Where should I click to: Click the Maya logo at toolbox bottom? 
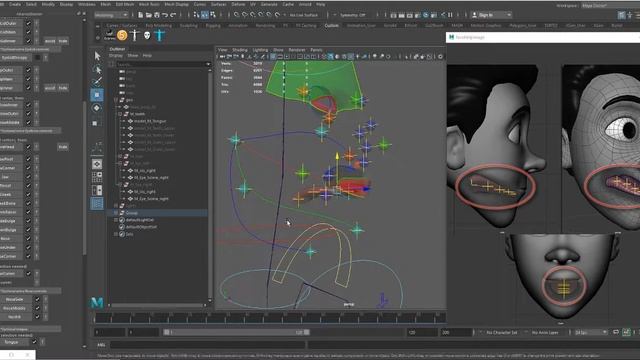click(x=97, y=302)
